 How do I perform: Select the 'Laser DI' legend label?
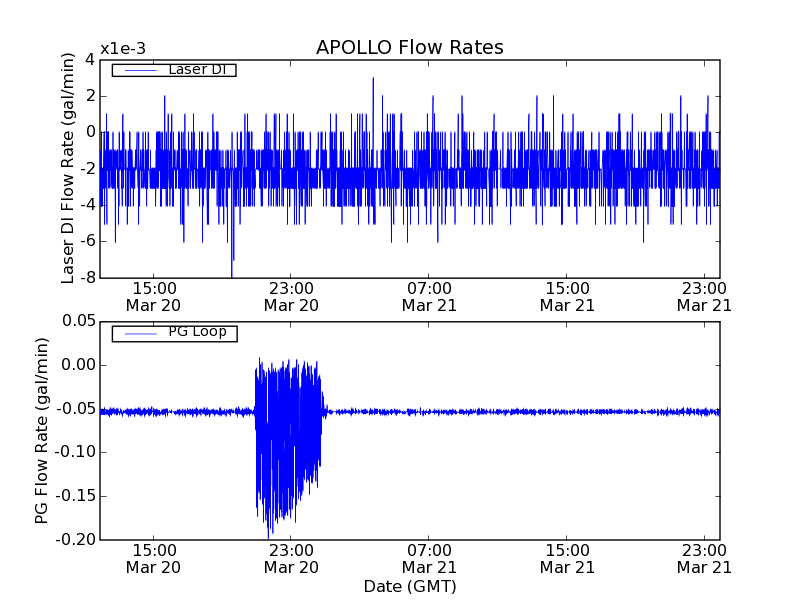coord(197,69)
